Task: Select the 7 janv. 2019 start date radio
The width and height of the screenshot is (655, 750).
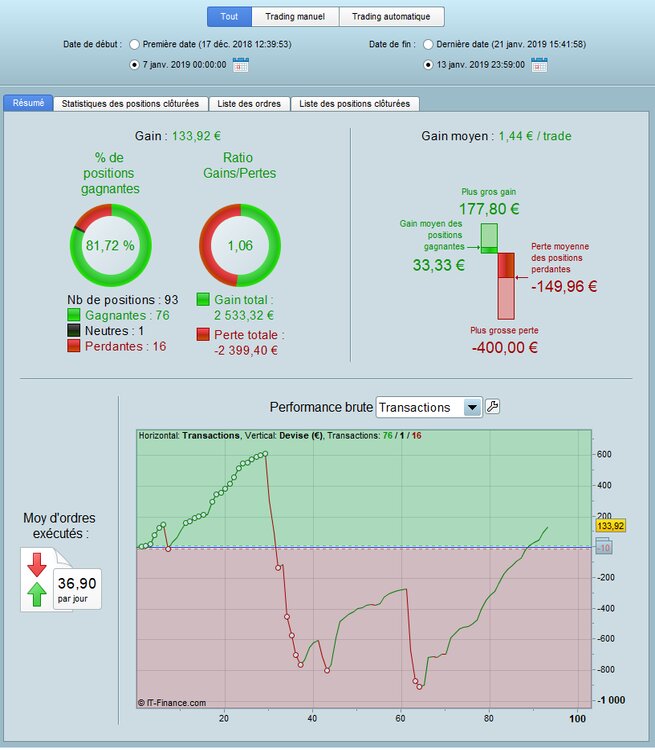Action: pyautogui.click(x=134, y=65)
